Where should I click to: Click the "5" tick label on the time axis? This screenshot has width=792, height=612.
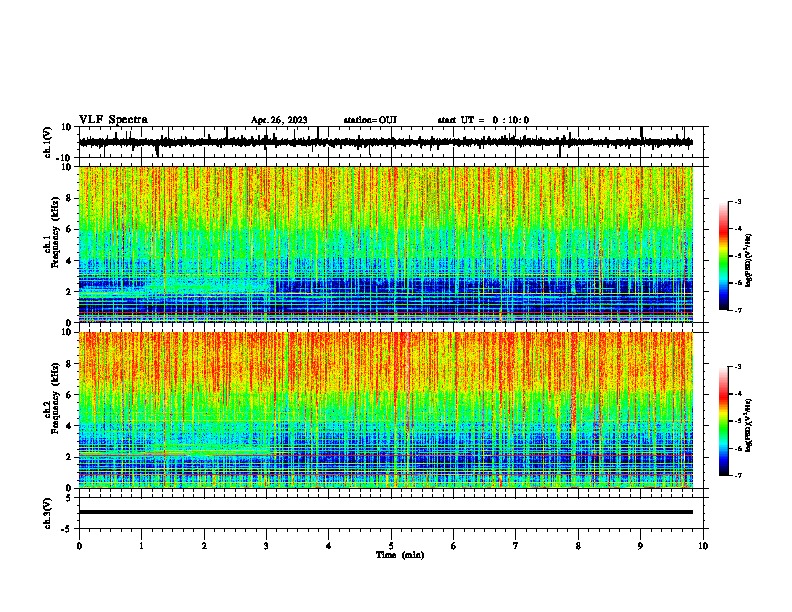pyautogui.click(x=391, y=546)
